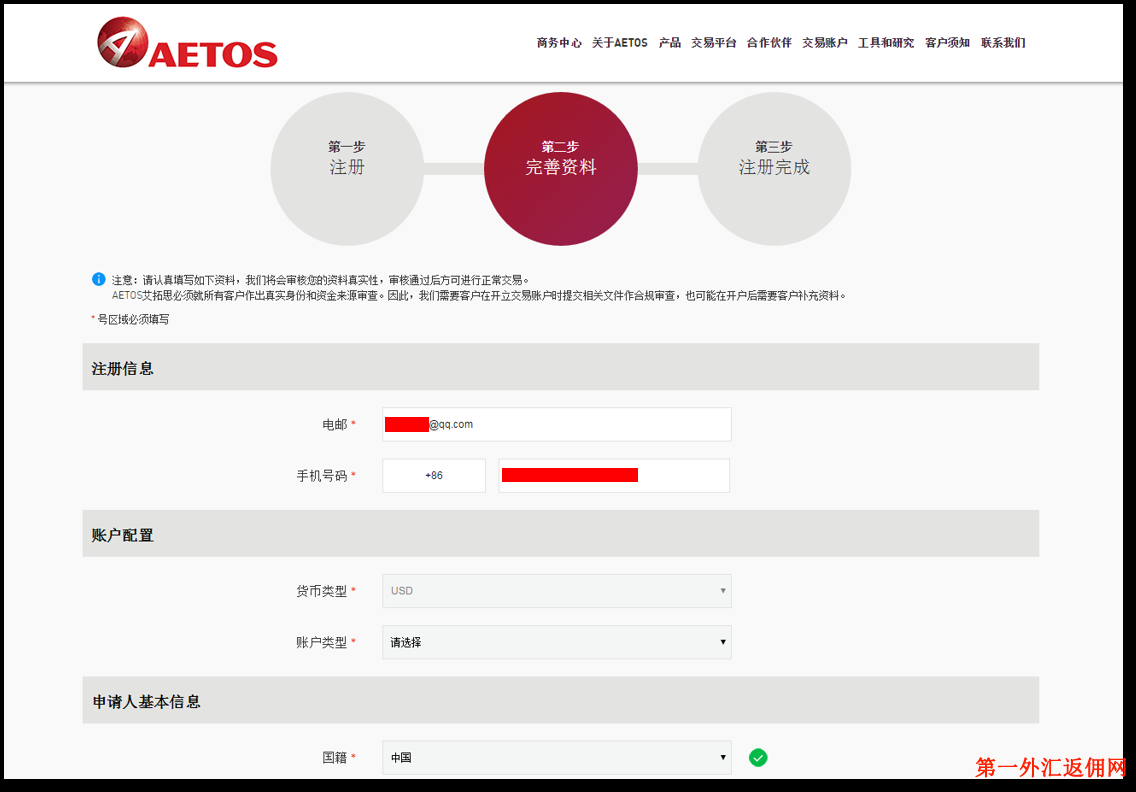Click the notice line starting 注意：请认真填写如下资料
The height and width of the screenshot is (792, 1136).
[x=320, y=280]
